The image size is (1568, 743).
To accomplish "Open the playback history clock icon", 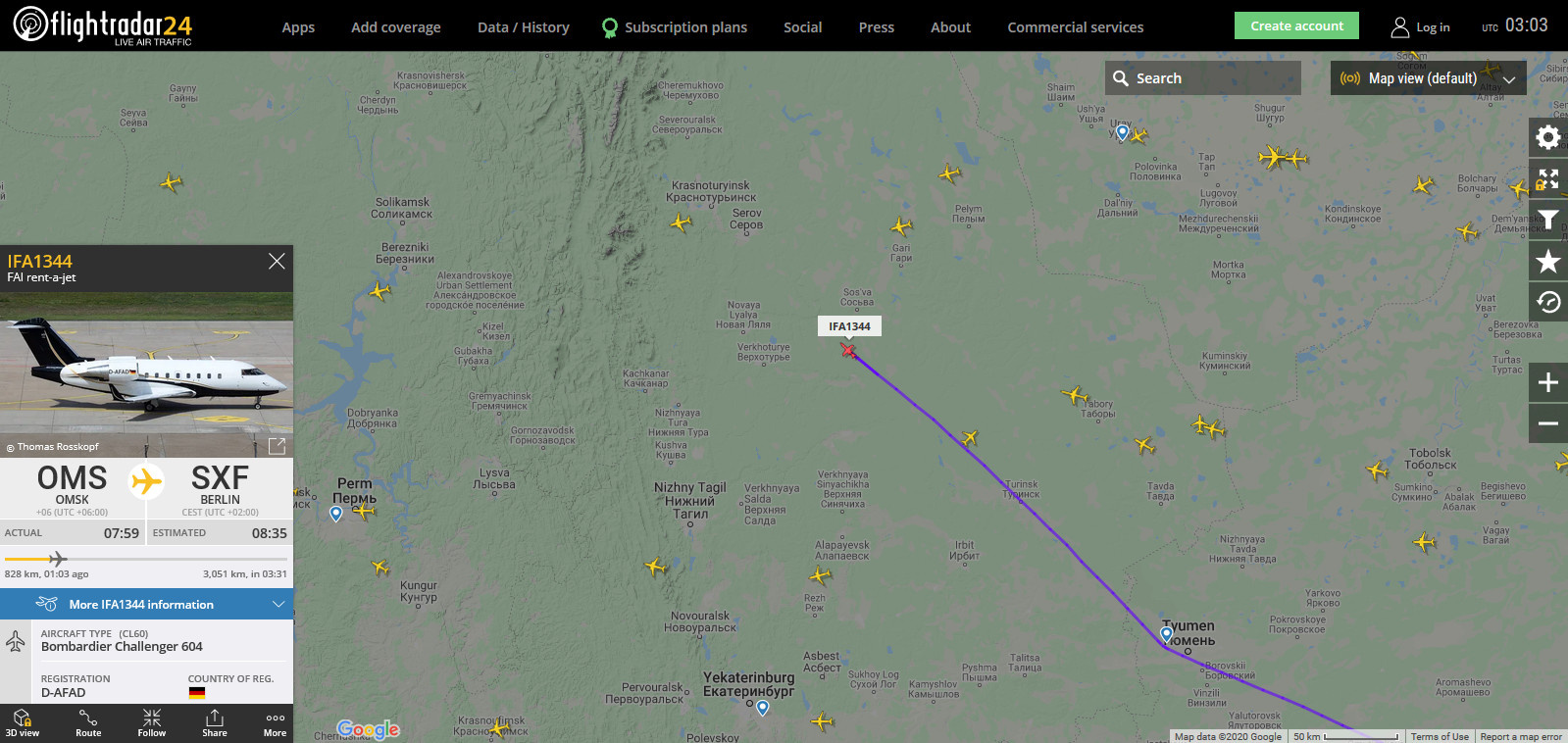I will (1548, 302).
